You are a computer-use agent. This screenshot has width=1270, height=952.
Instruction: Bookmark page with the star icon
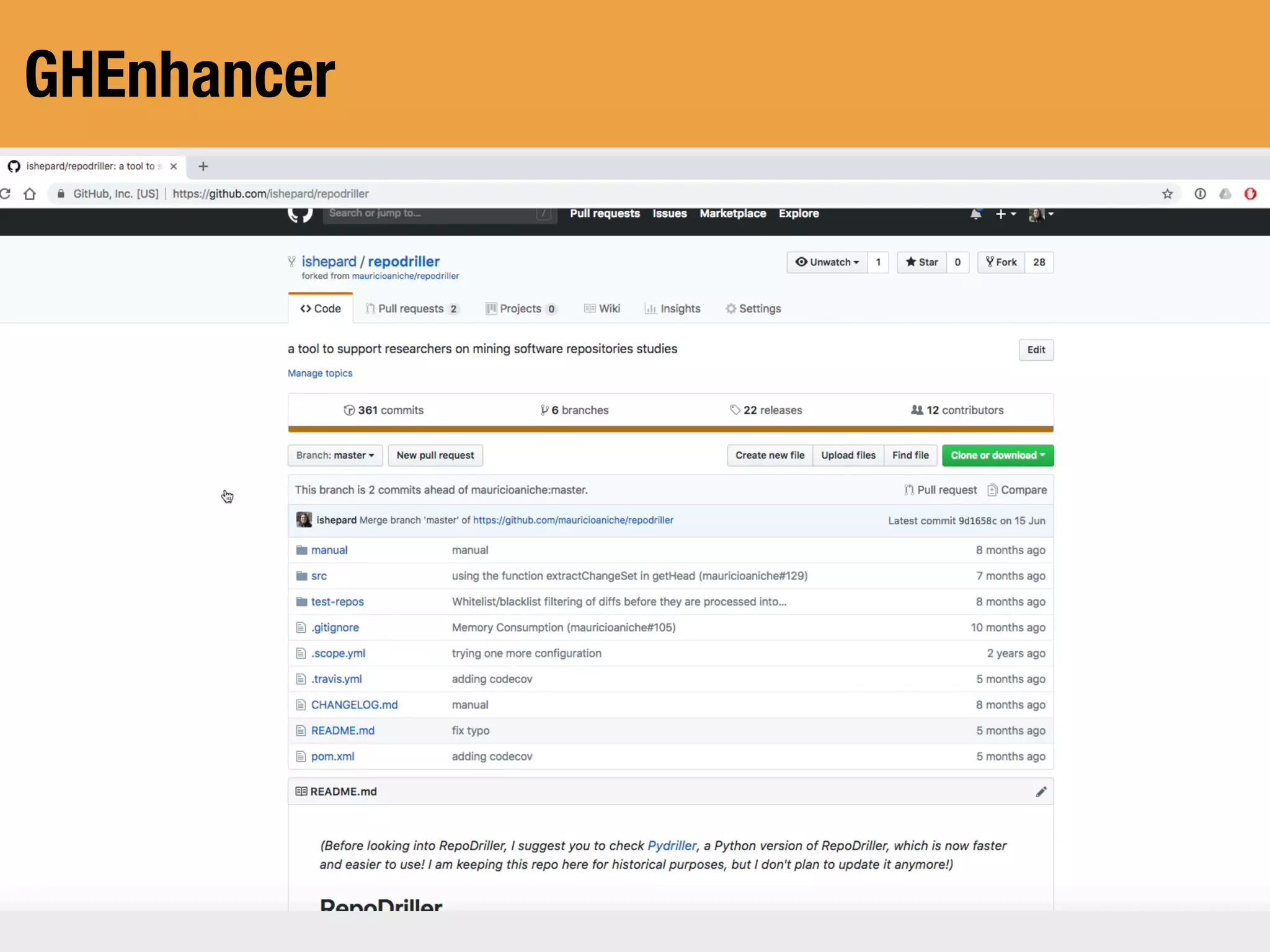coord(1168,194)
